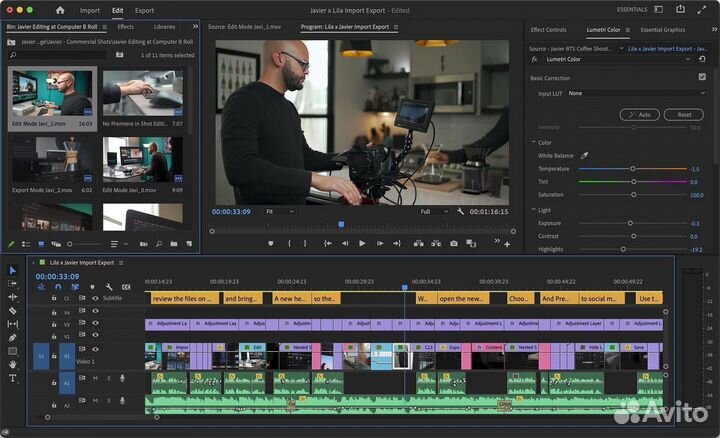Switch to the Essential Graphics tab
Screen dimensions: 720x438
[662, 29]
